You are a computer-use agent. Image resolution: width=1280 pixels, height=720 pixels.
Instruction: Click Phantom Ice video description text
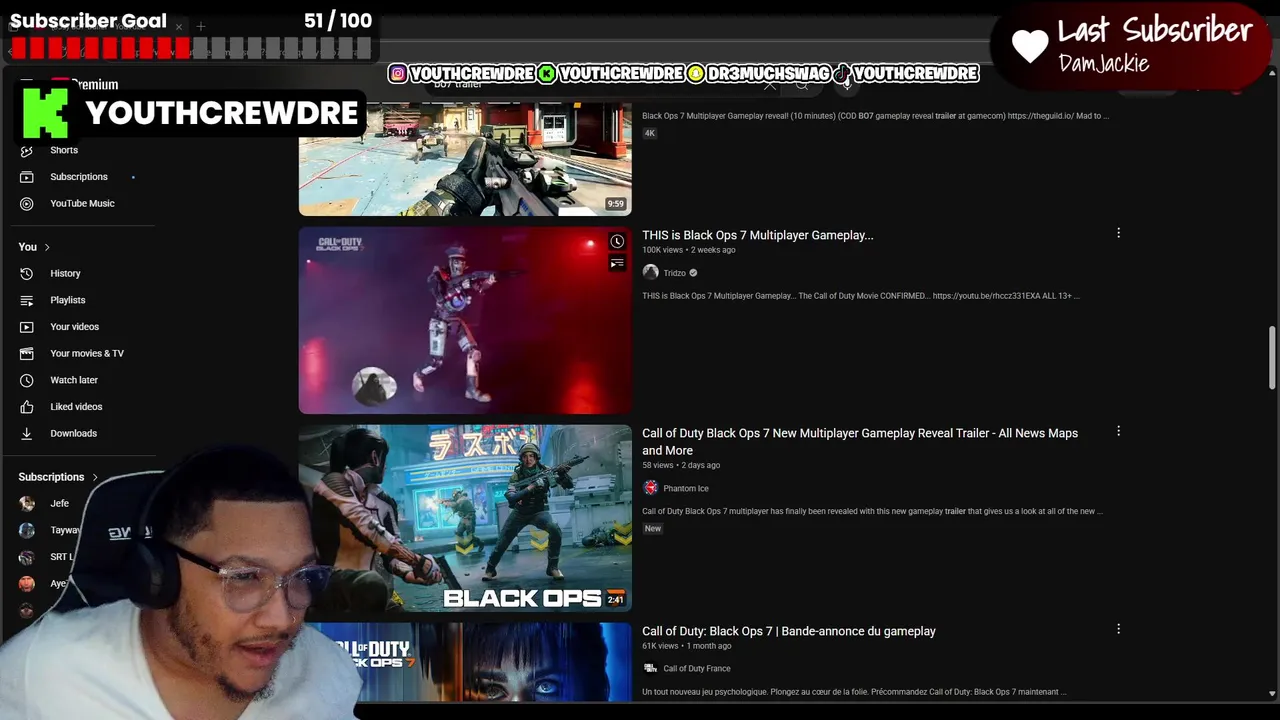pyautogui.click(x=872, y=511)
